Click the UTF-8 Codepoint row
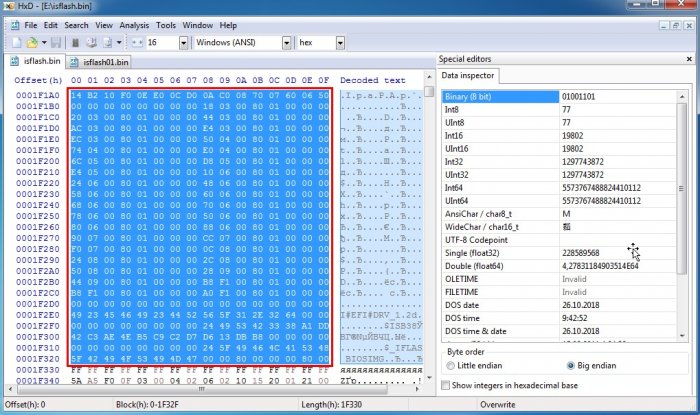 (x=559, y=240)
